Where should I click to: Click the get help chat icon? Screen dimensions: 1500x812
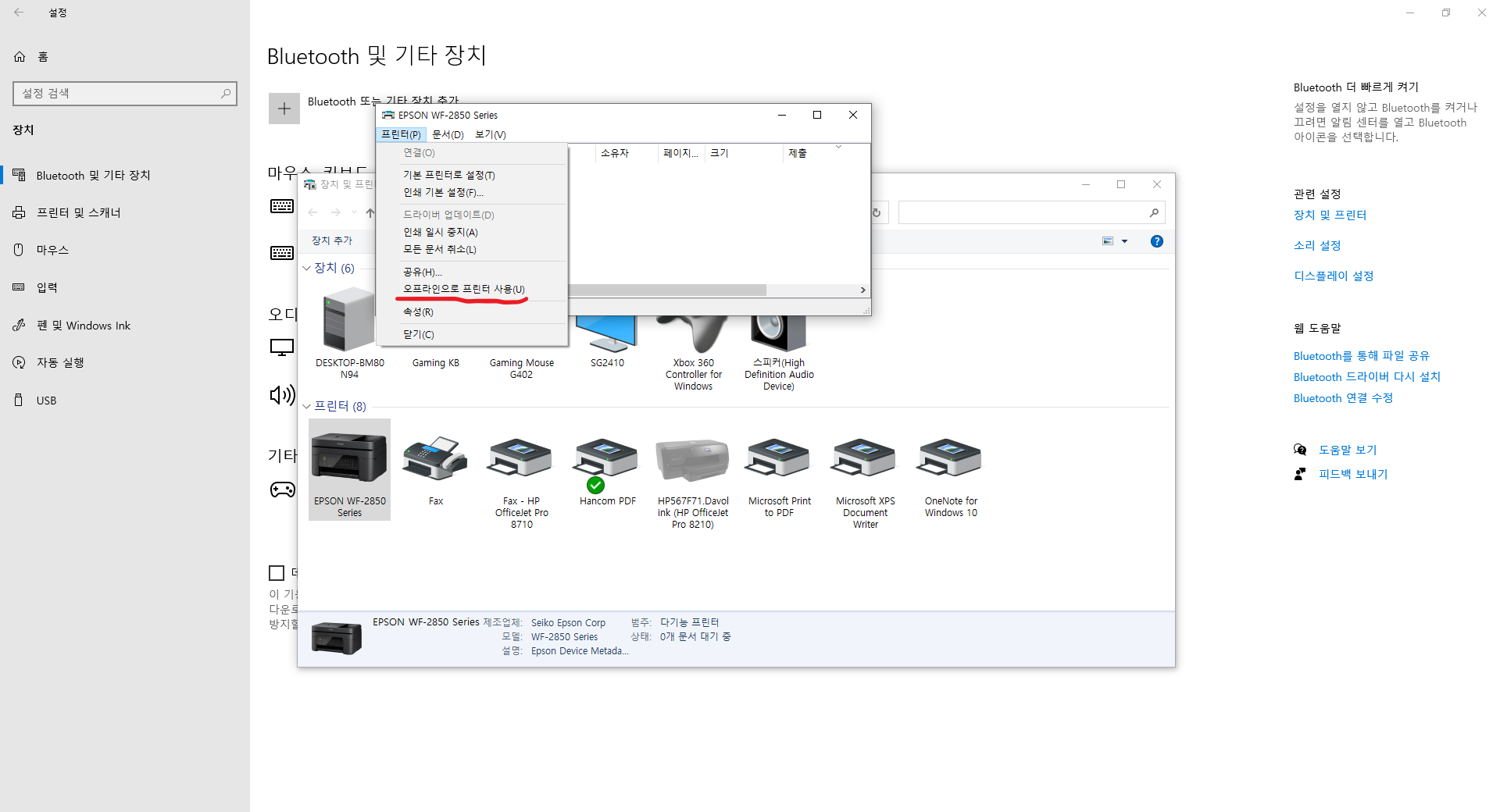1300,450
